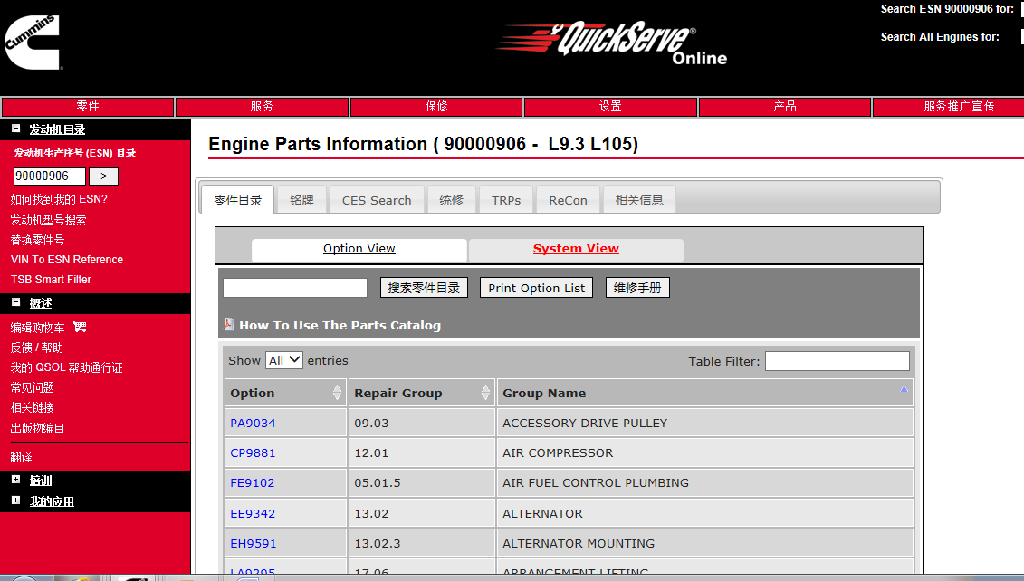The height and width of the screenshot is (581, 1024).
Task: Open 反馈 / 帮助 sidebar link
Action: pos(37,347)
